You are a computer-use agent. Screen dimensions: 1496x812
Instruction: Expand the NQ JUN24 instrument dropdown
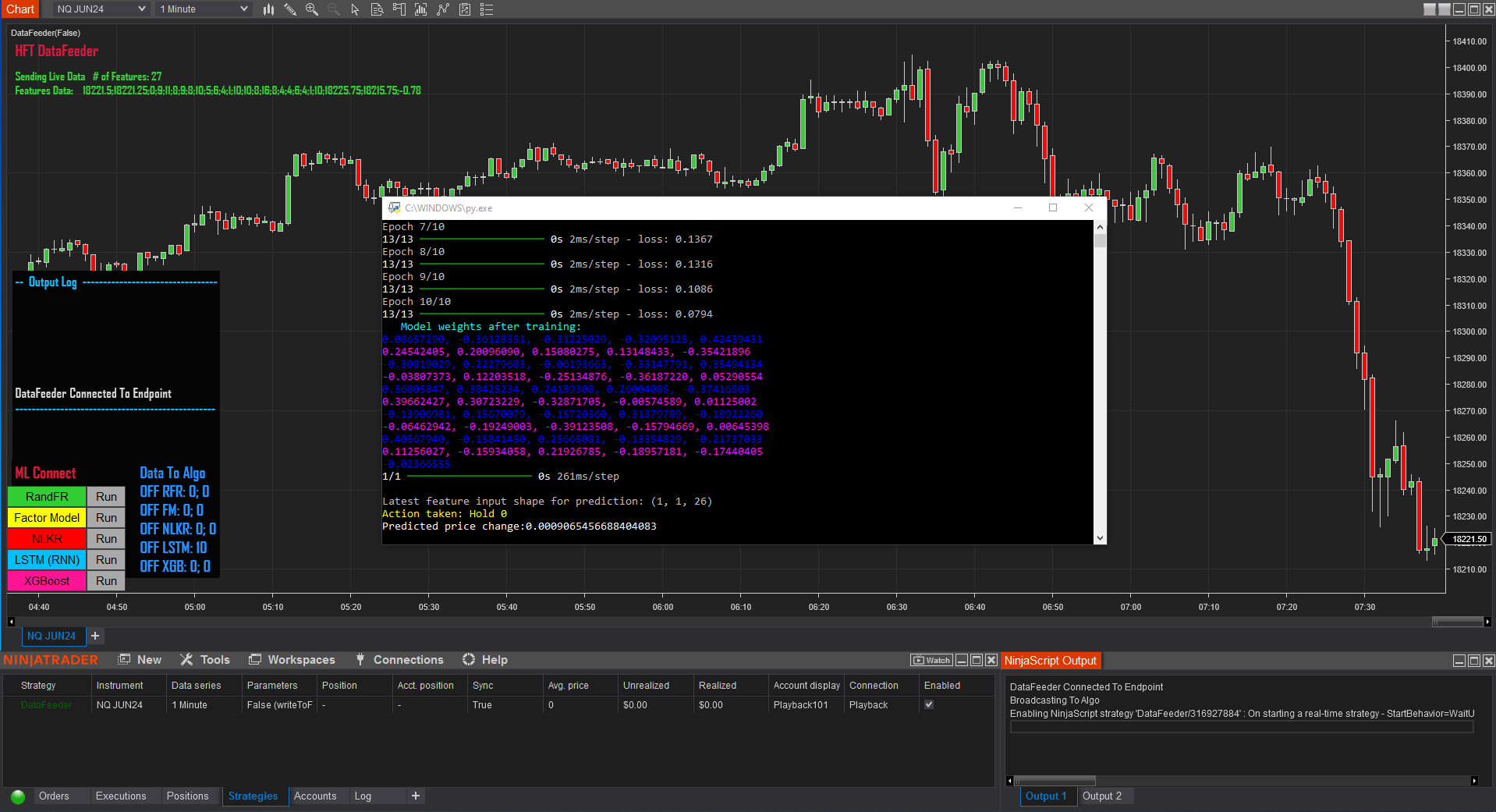point(141,9)
